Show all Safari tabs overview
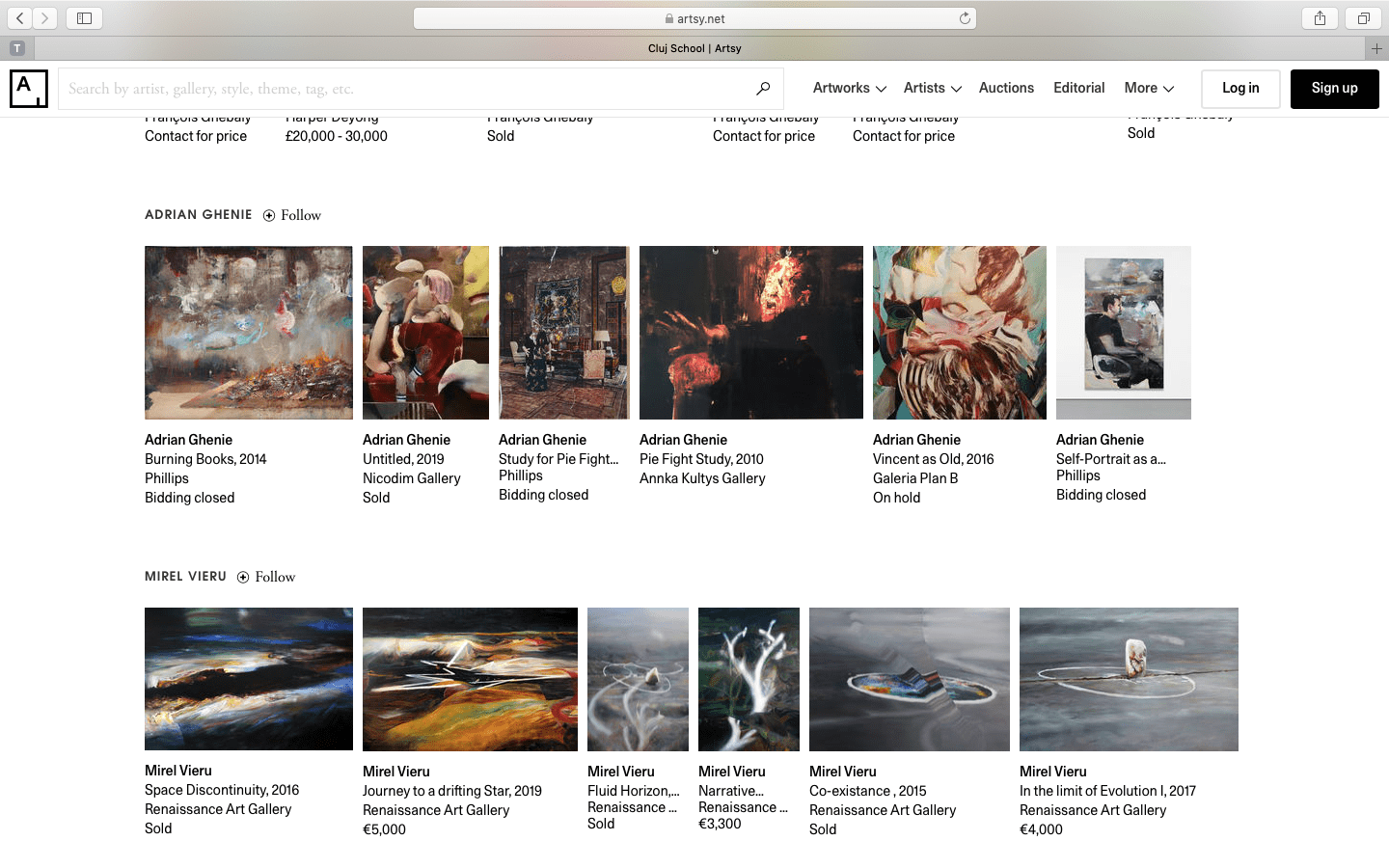 tap(1363, 18)
